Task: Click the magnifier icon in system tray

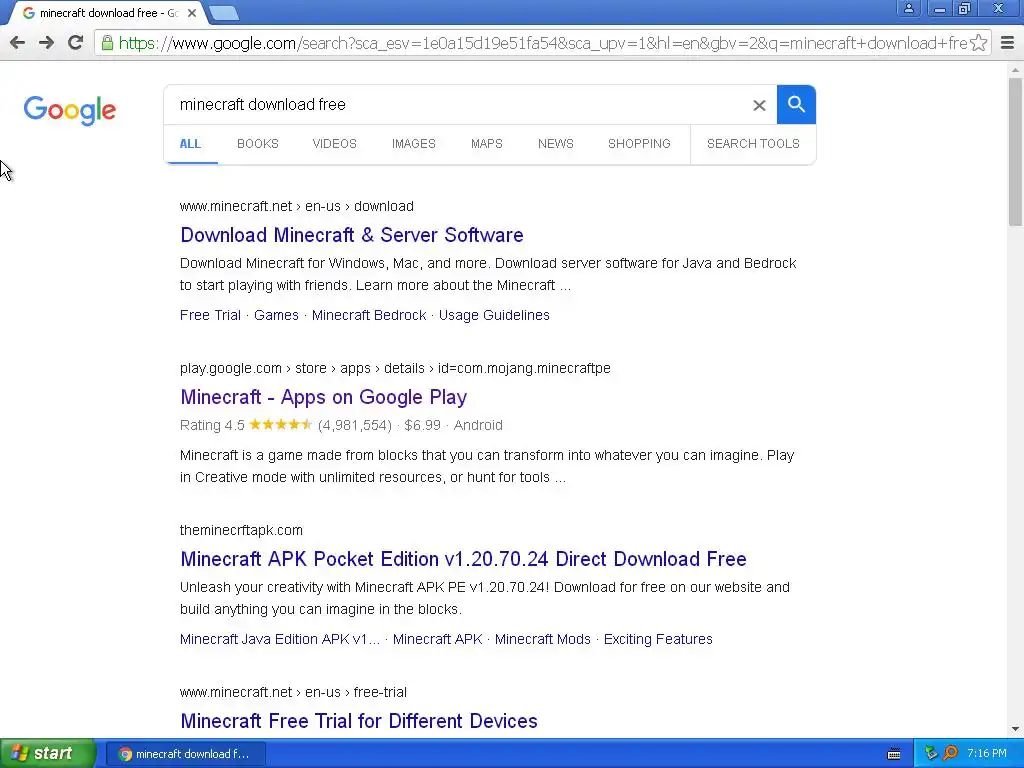Action: [x=950, y=754]
